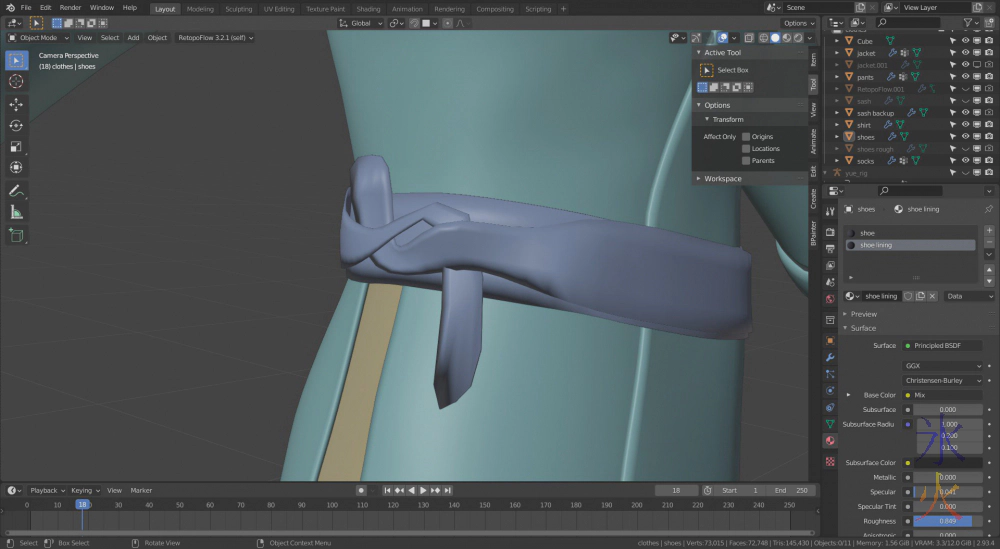
Task: Select the Measure tool
Action: (x=16, y=212)
